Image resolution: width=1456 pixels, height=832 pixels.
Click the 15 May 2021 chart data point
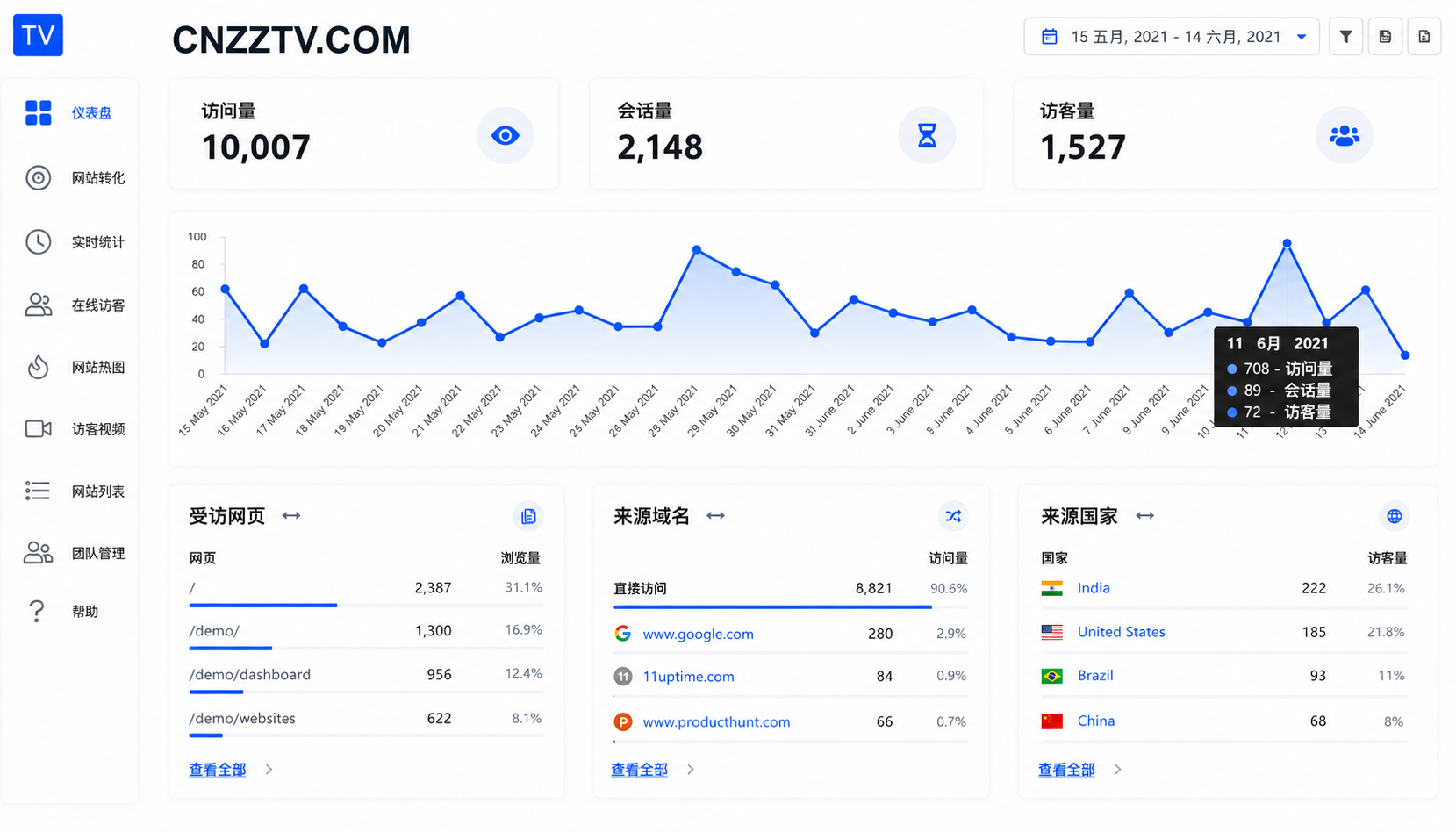click(226, 289)
